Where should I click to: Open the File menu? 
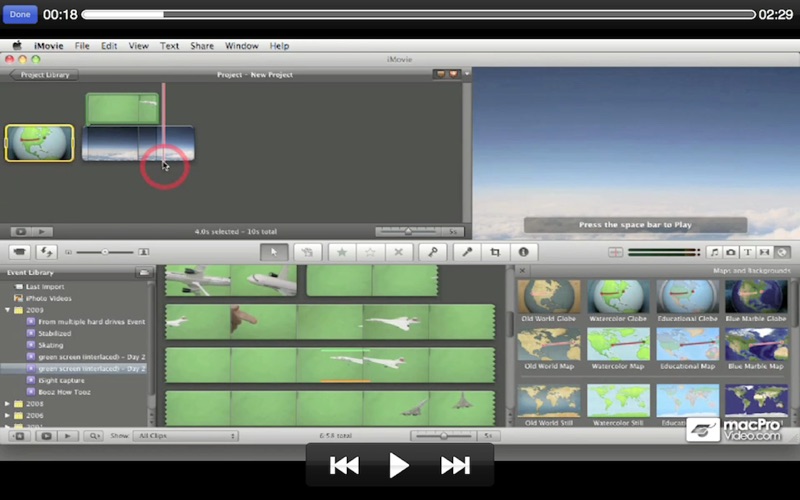click(x=82, y=45)
